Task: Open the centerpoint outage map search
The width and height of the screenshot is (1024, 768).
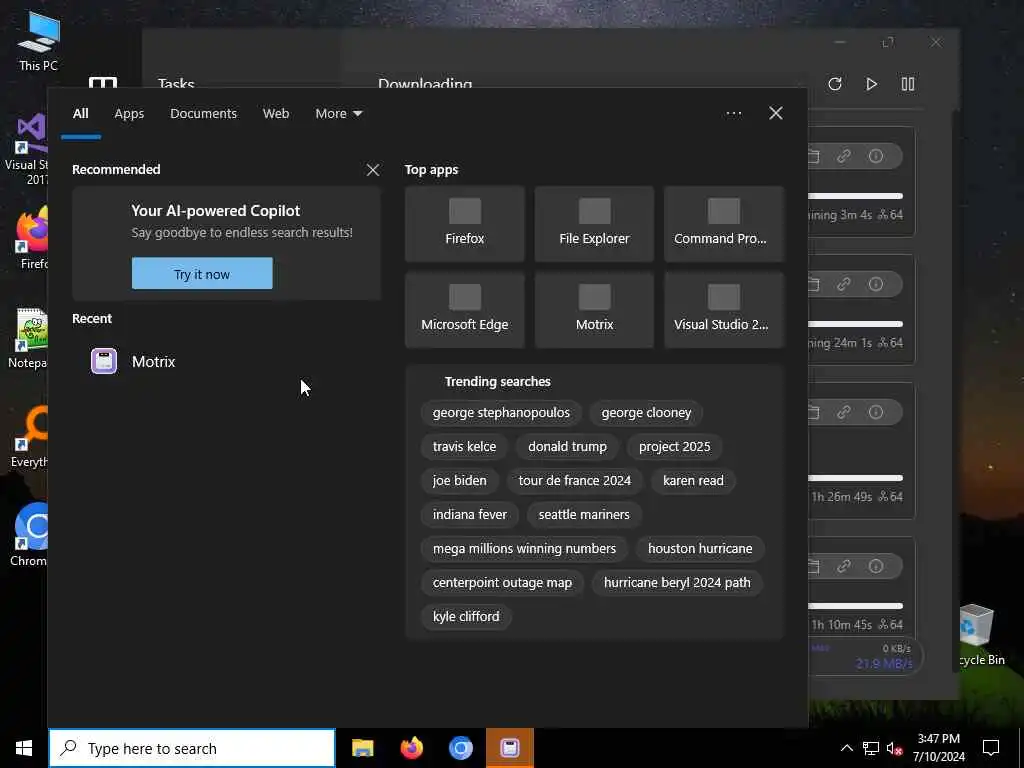Action: tap(502, 583)
